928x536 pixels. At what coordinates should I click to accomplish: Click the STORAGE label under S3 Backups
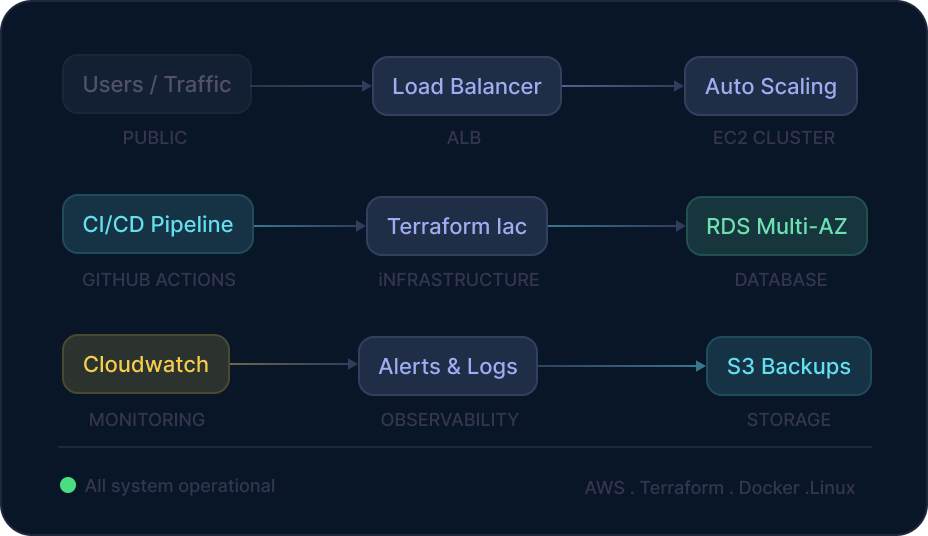(789, 420)
